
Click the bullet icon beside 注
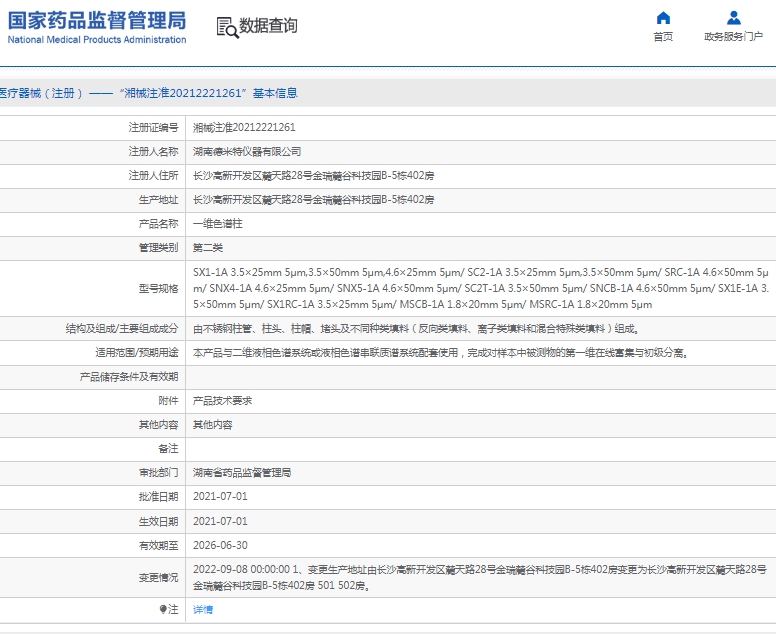point(163,609)
